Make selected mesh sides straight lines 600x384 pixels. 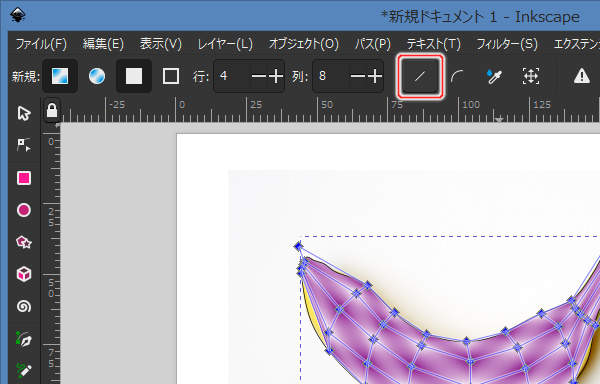click(421, 76)
